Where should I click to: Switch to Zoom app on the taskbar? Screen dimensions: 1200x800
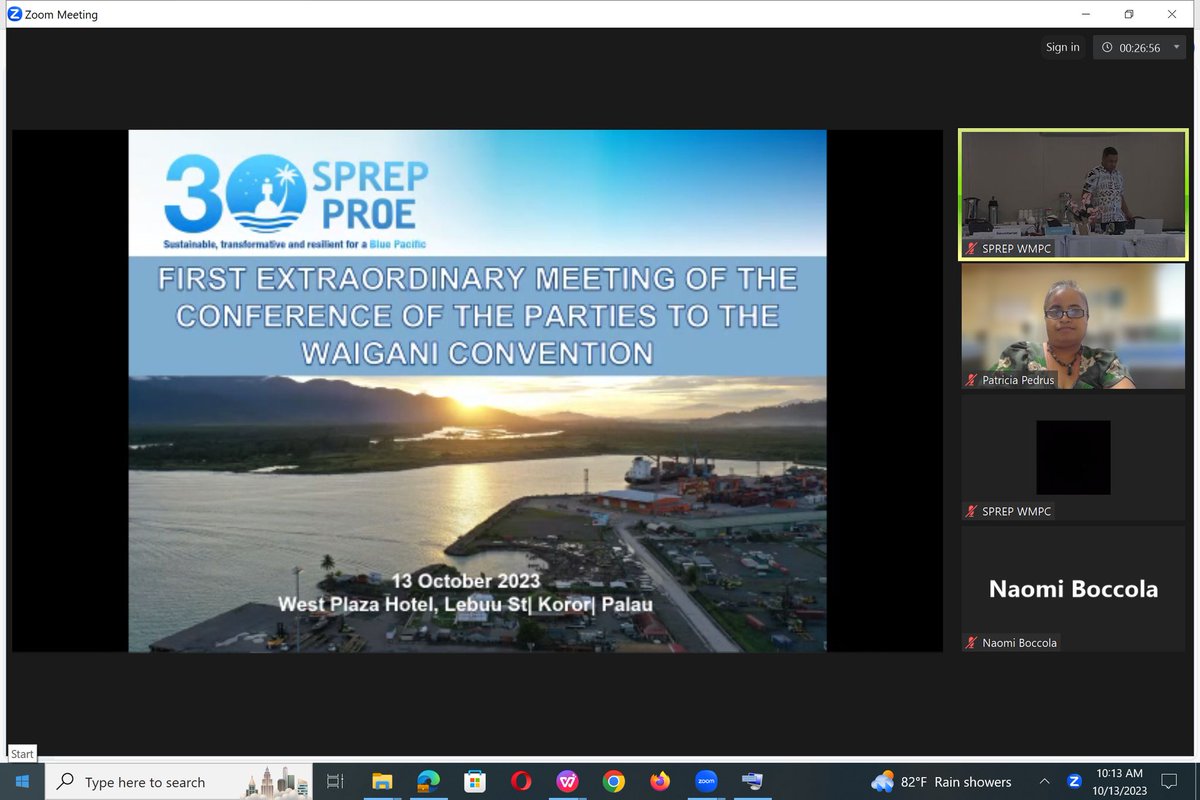point(706,781)
